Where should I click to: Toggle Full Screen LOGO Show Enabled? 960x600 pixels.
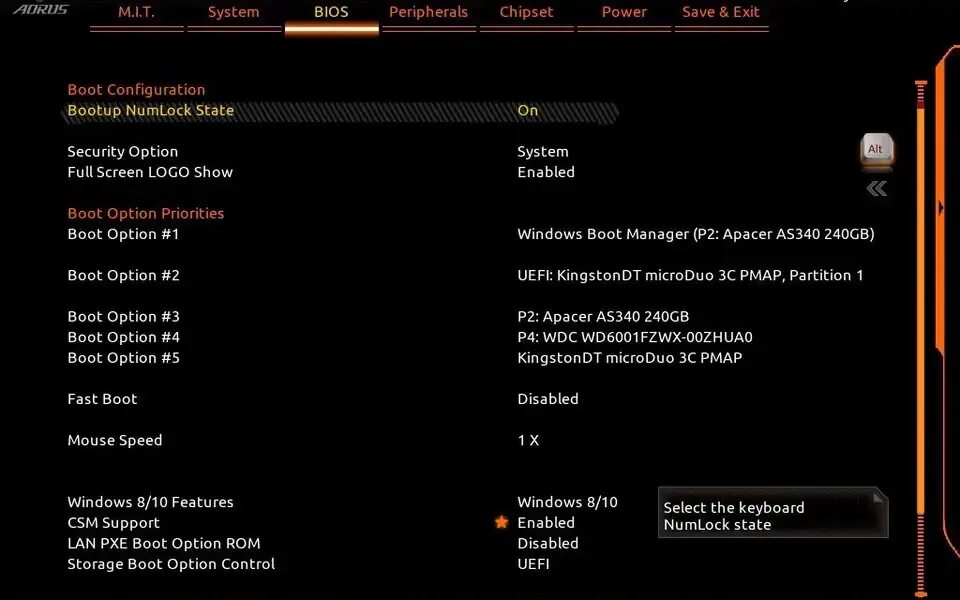pos(546,172)
